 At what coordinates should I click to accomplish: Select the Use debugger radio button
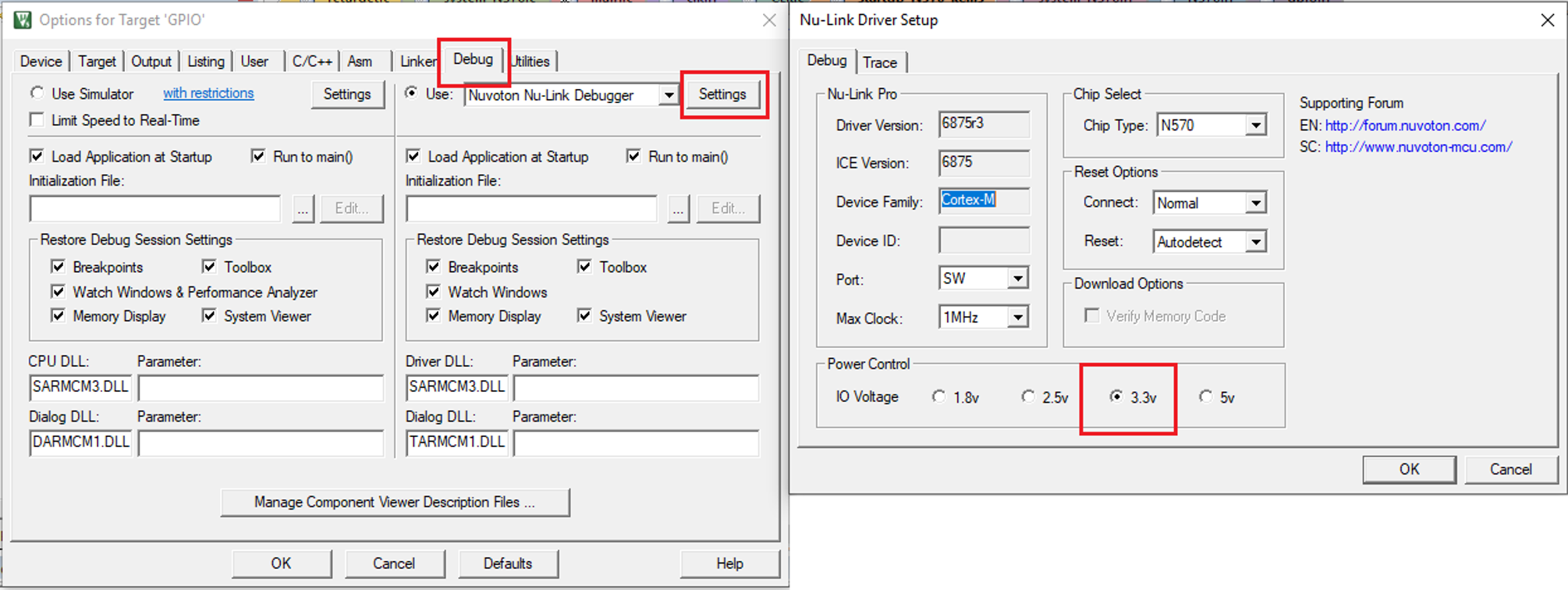(x=411, y=93)
